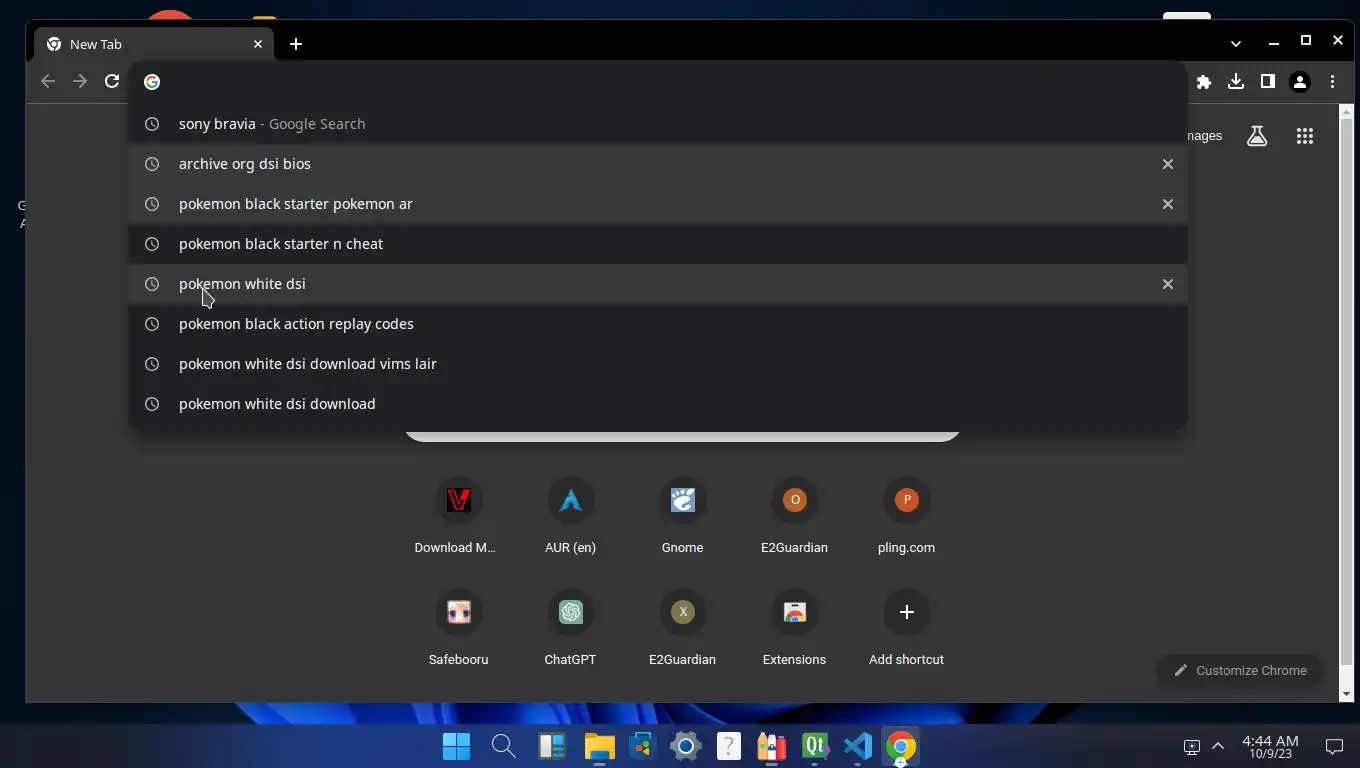Click Add shortcut plus tile
Image resolution: width=1360 pixels, height=768 pixels.
click(x=906, y=627)
